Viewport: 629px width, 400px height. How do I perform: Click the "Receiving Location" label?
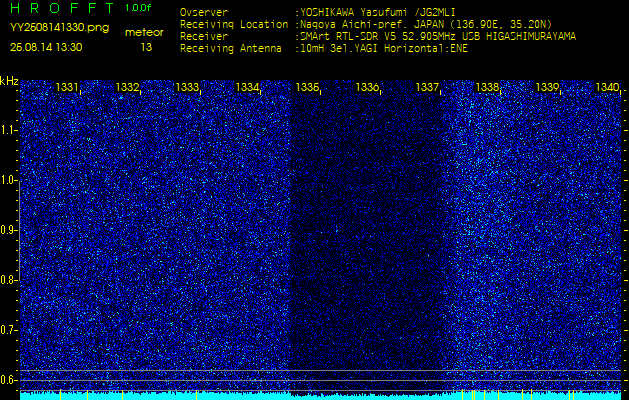[234, 25]
